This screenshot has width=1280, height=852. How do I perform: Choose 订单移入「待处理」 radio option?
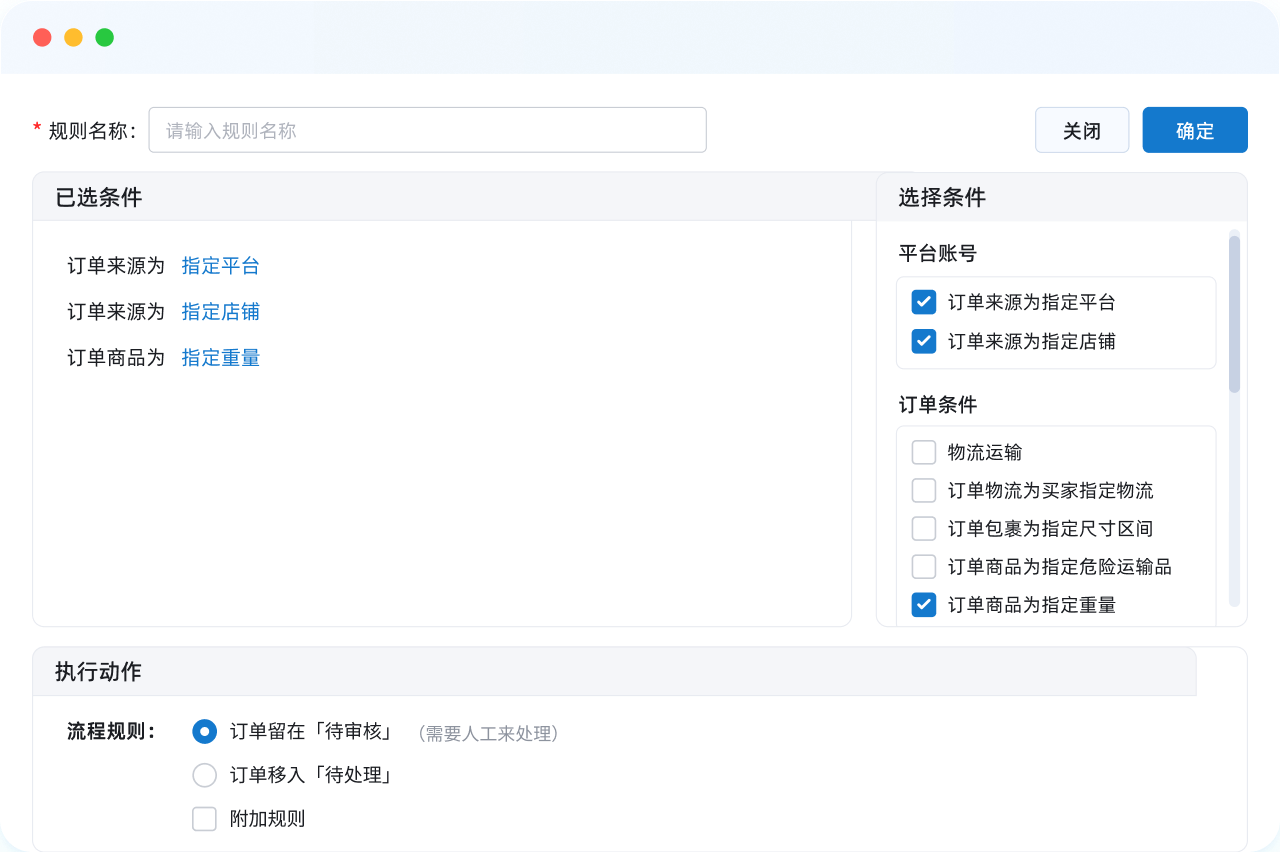(204, 775)
